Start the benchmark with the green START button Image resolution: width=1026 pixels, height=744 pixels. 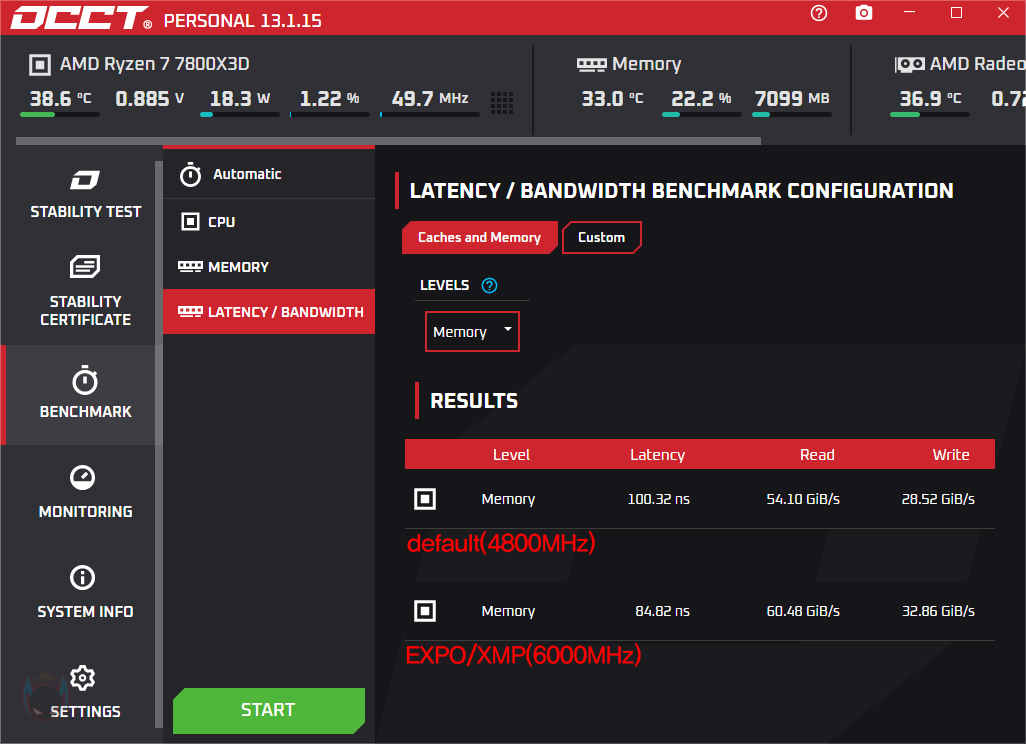(269, 711)
